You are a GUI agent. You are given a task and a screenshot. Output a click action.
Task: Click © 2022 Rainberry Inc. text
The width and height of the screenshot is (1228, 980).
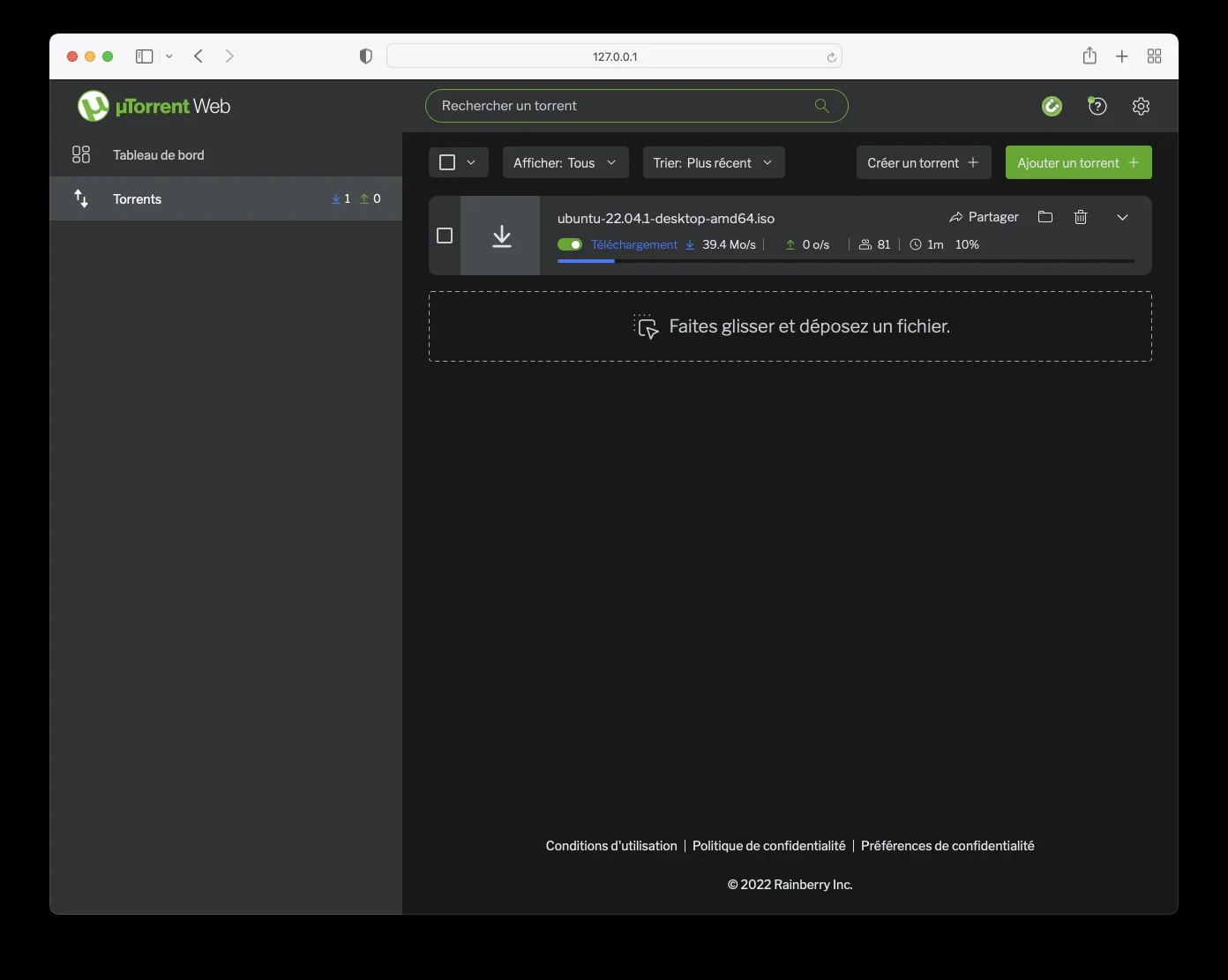tap(790, 885)
